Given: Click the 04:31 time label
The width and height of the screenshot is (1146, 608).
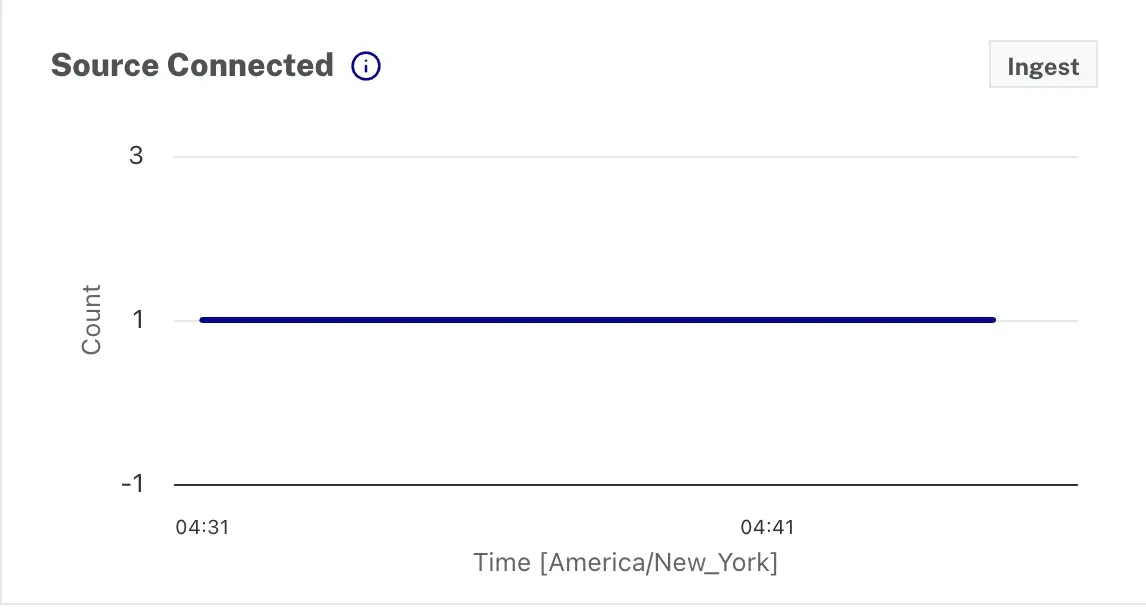Looking at the screenshot, I should [202, 527].
